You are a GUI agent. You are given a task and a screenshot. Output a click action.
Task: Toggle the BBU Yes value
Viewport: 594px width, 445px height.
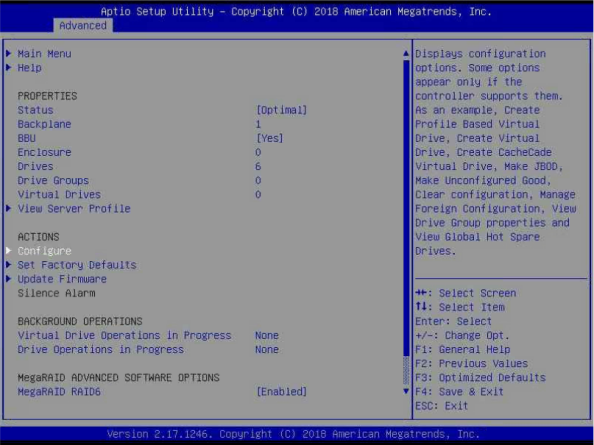pos(270,138)
